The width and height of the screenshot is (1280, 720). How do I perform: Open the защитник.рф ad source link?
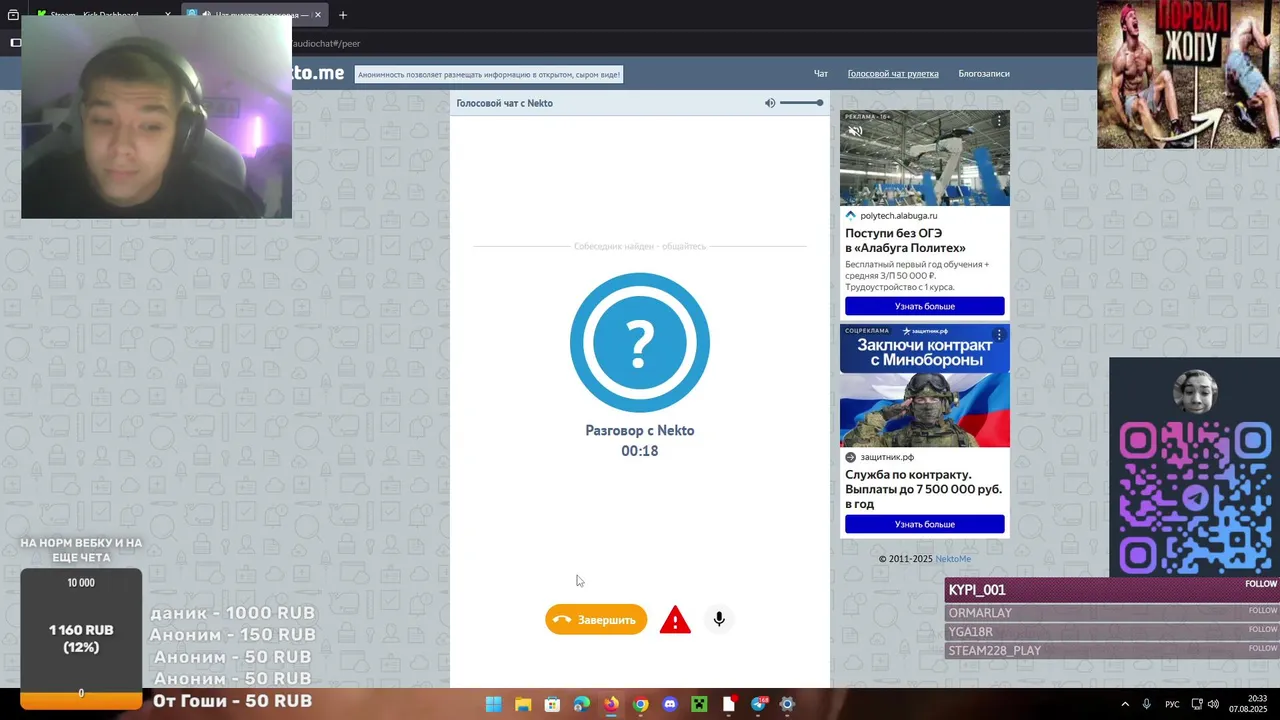[886, 457]
